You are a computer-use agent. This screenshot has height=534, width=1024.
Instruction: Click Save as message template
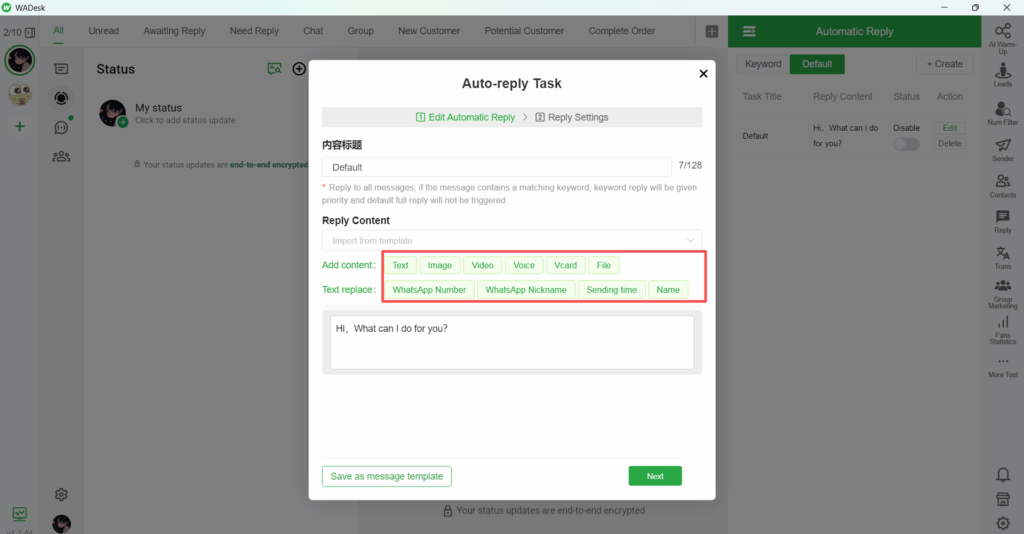coord(387,477)
